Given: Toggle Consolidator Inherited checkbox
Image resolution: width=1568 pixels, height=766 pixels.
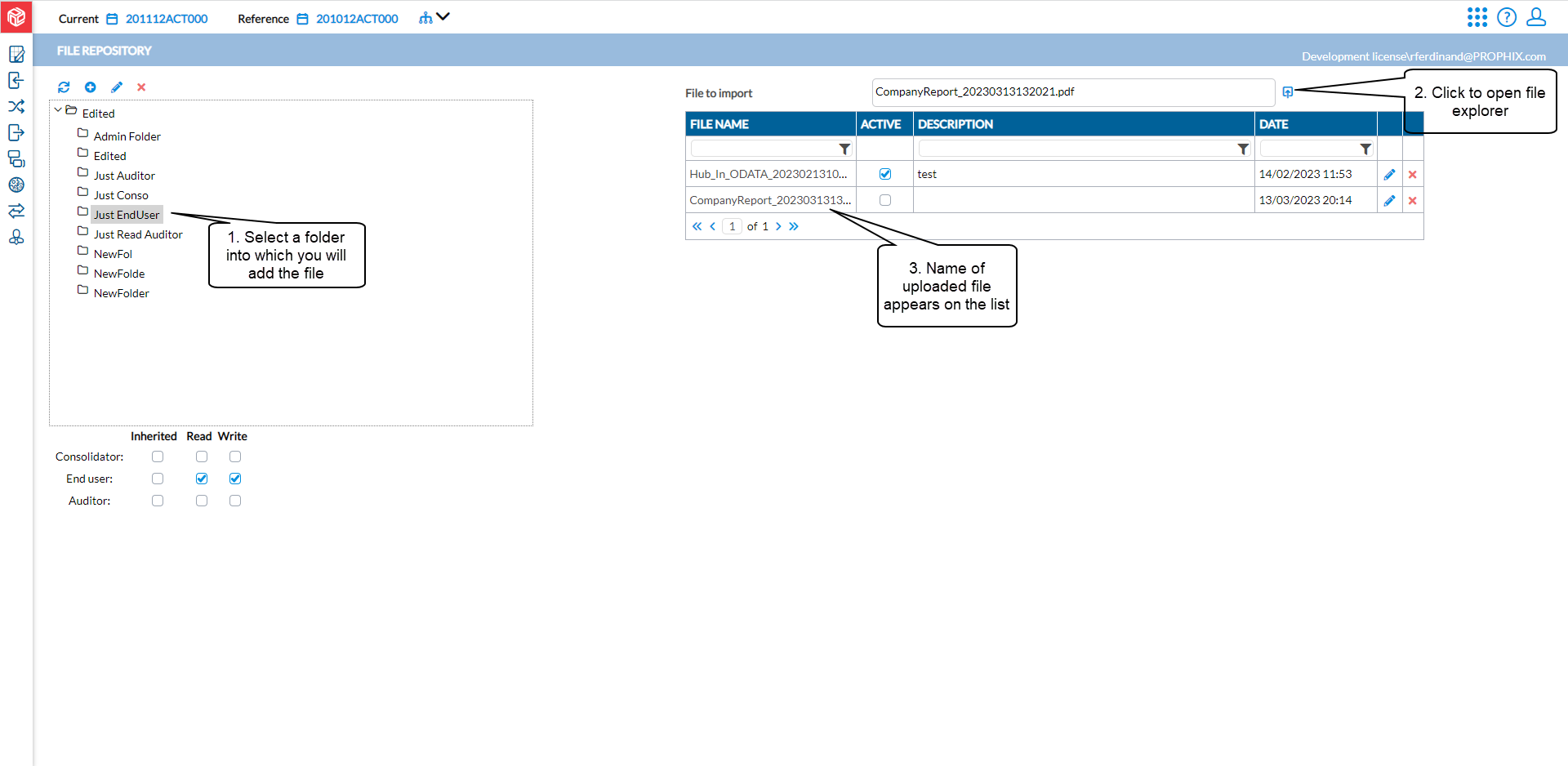Looking at the screenshot, I should (x=158, y=456).
